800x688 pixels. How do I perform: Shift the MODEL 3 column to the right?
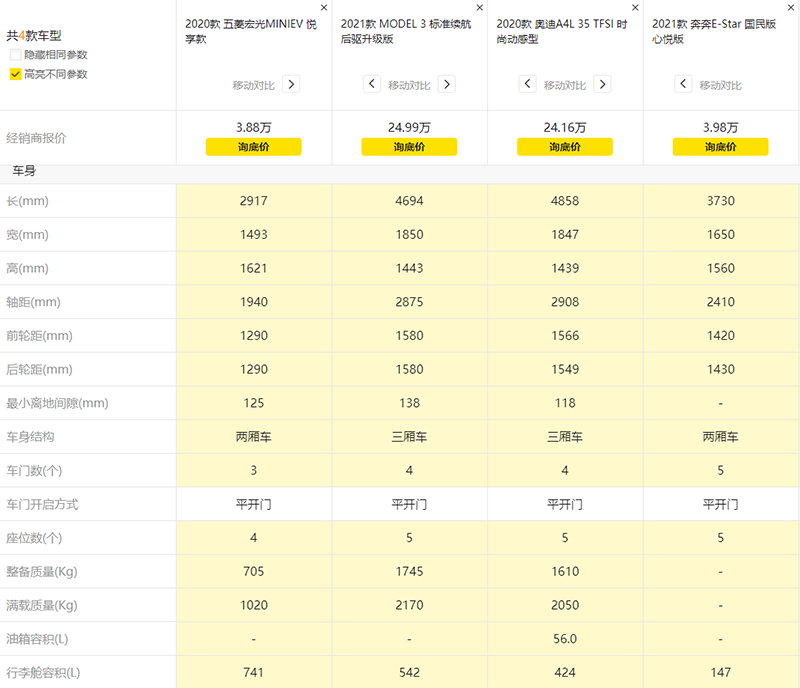(x=446, y=85)
